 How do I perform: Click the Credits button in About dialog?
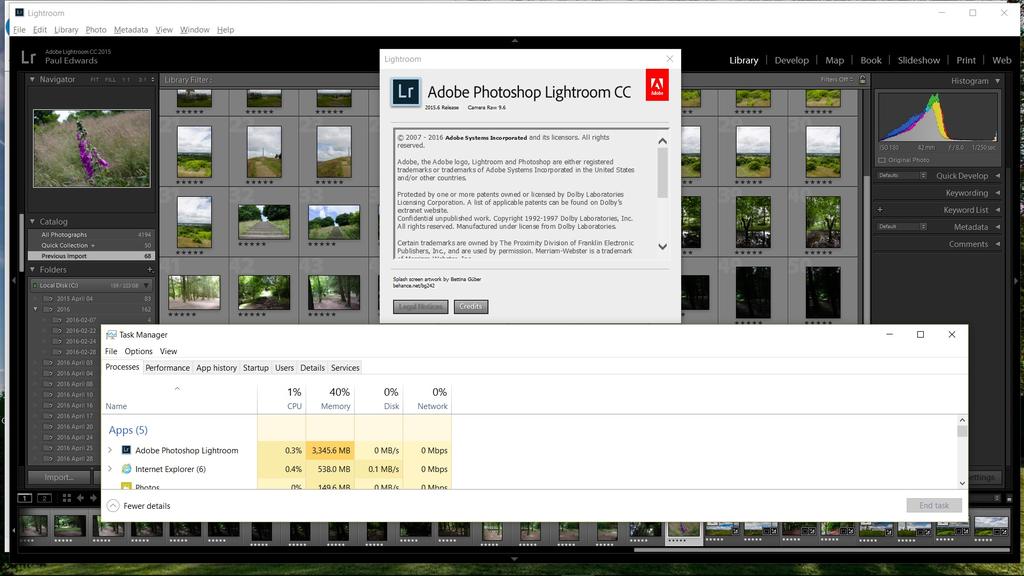[470, 307]
